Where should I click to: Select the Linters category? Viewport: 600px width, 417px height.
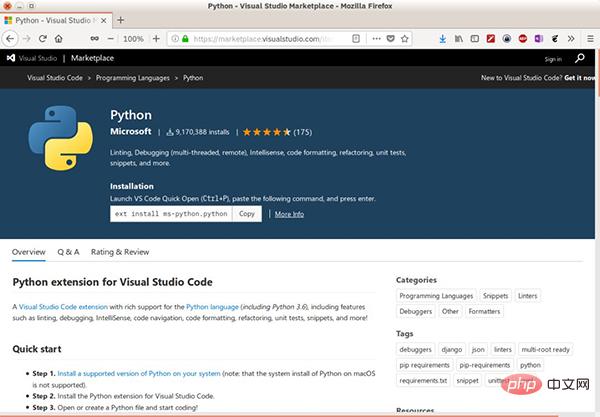pos(527,296)
